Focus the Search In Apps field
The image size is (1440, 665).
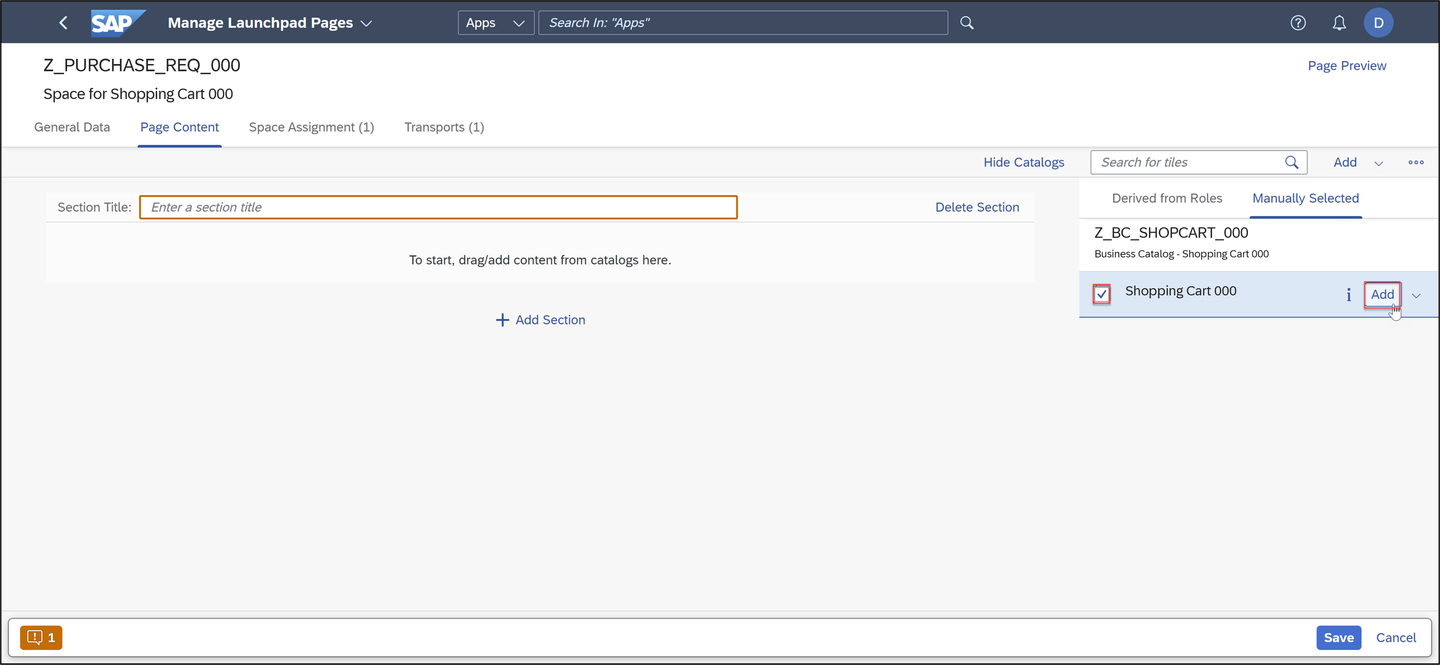(x=743, y=22)
